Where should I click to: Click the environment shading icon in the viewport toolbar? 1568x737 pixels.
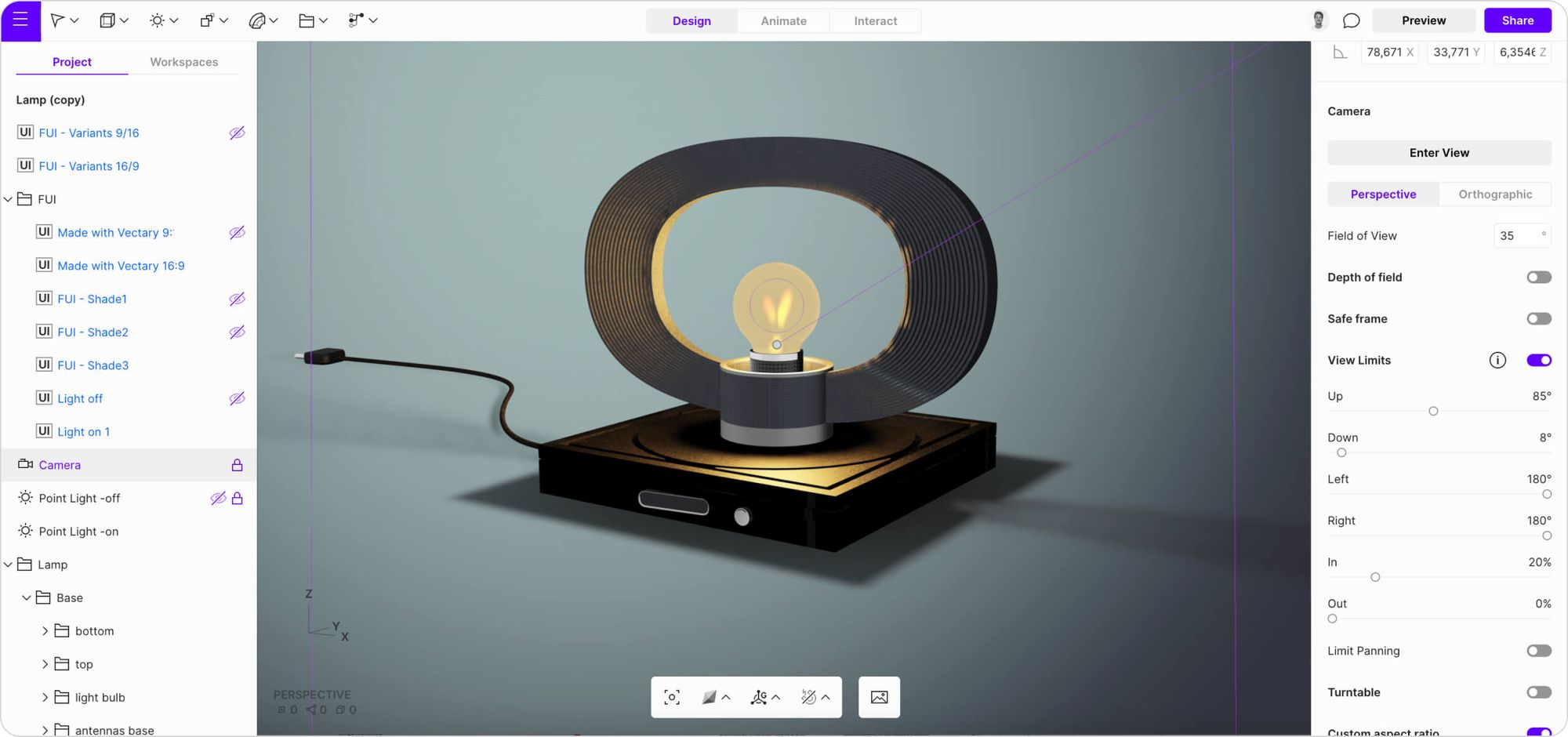point(710,697)
